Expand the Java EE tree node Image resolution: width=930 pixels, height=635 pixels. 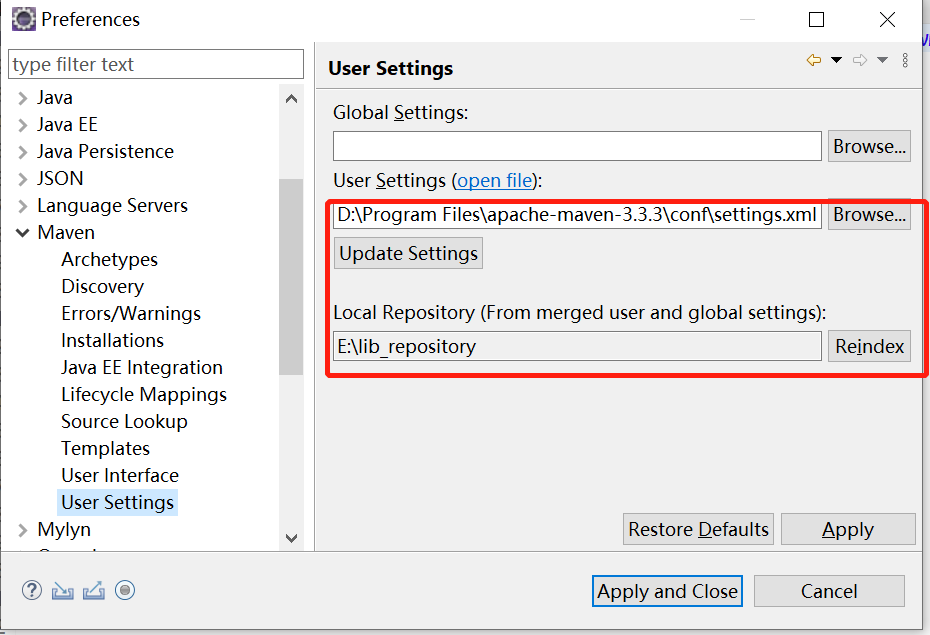click(22, 125)
